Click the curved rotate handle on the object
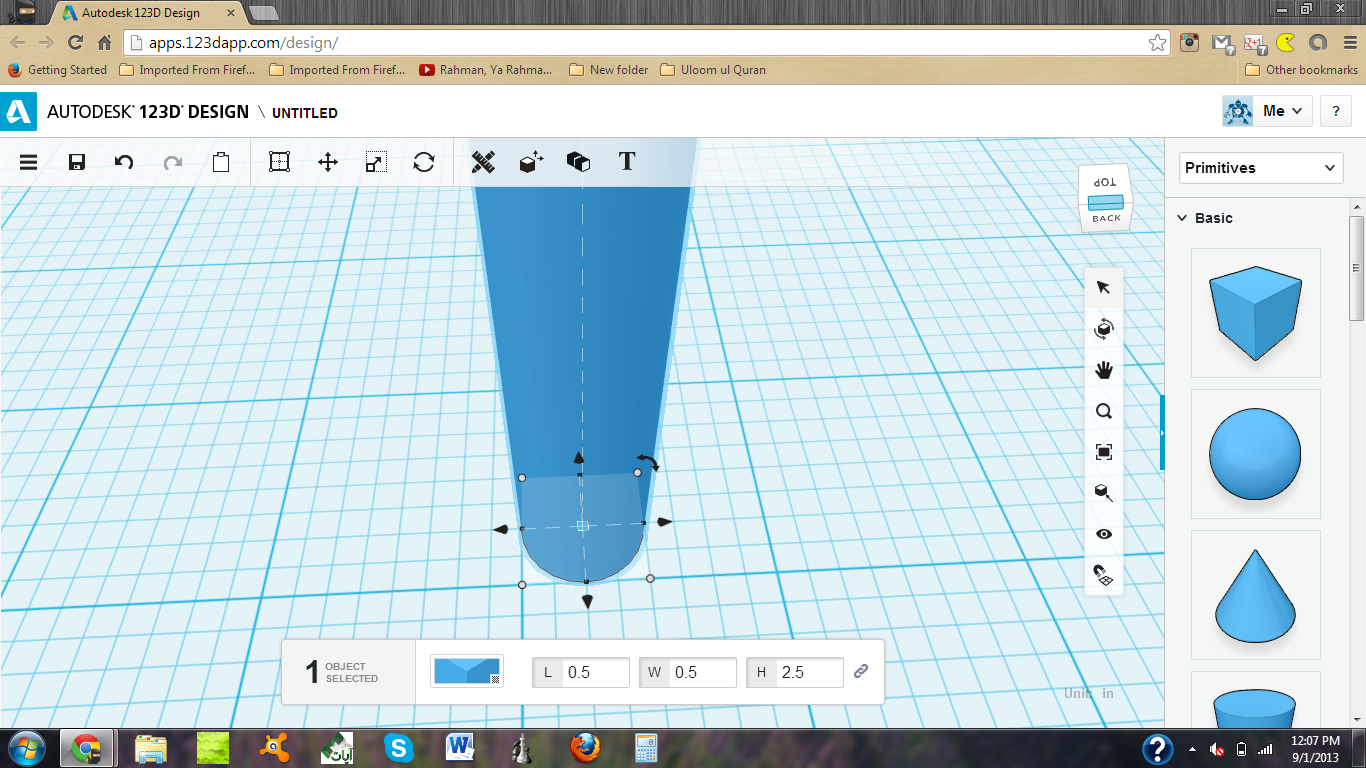Image resolution: width=1366 pixels, height=768 pixels. point(650,461)
